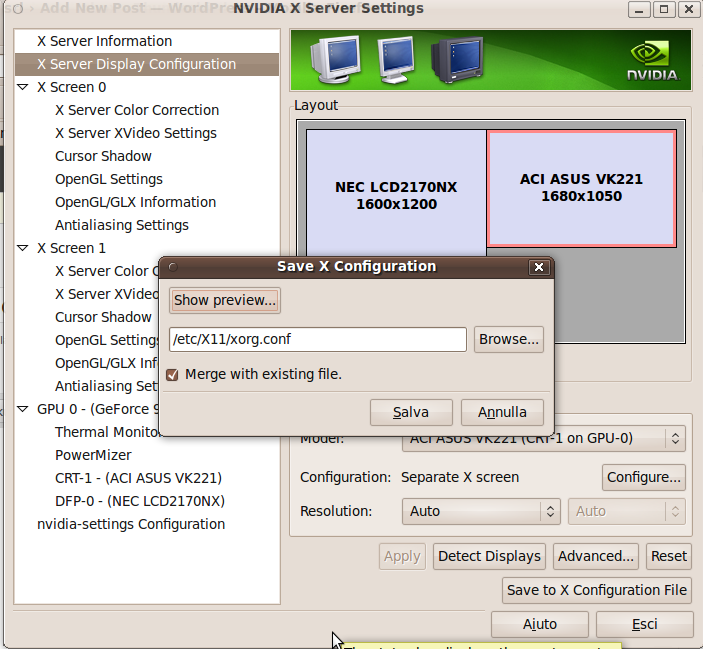
Task: Click Salva to save X configuration
Action: pos(411,412)
